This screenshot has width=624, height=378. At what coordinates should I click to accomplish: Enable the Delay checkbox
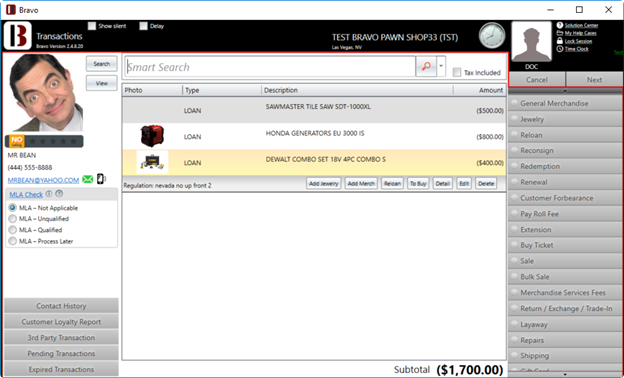coord(143,26)
